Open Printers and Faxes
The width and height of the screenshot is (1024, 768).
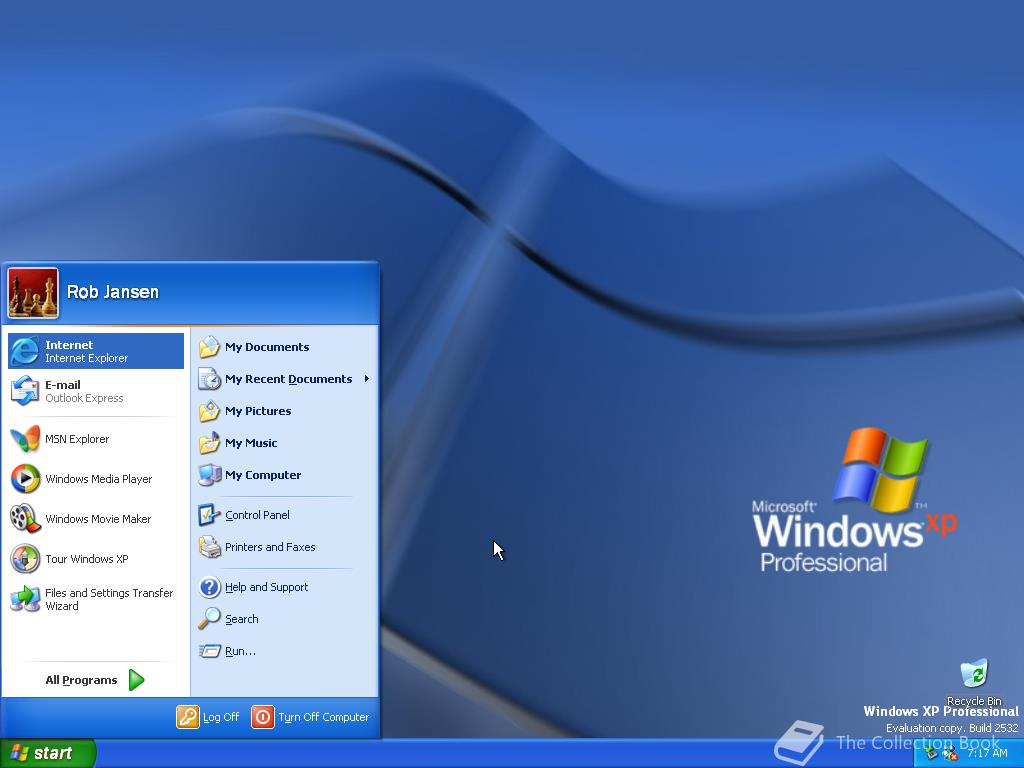coord(285,547)
